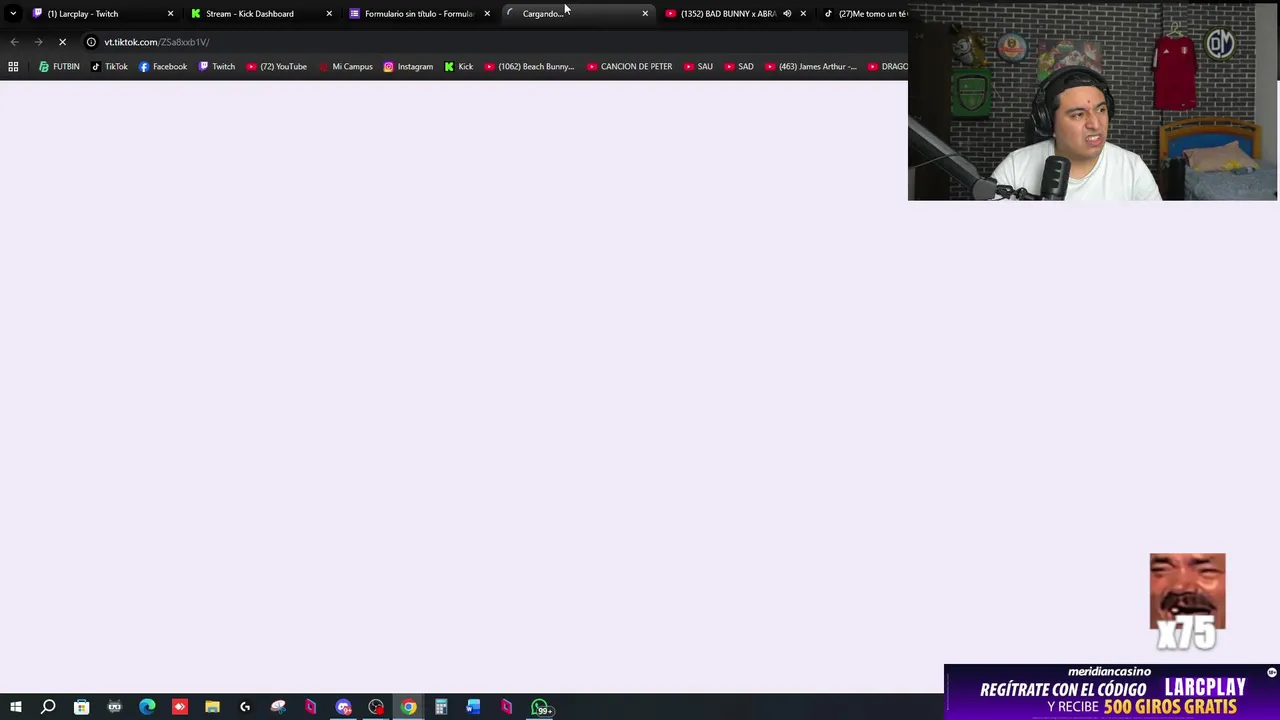1280x720 pixels.
Task: Open the Snipping Tool taskbar icon
Action: (x=278, y=707)
